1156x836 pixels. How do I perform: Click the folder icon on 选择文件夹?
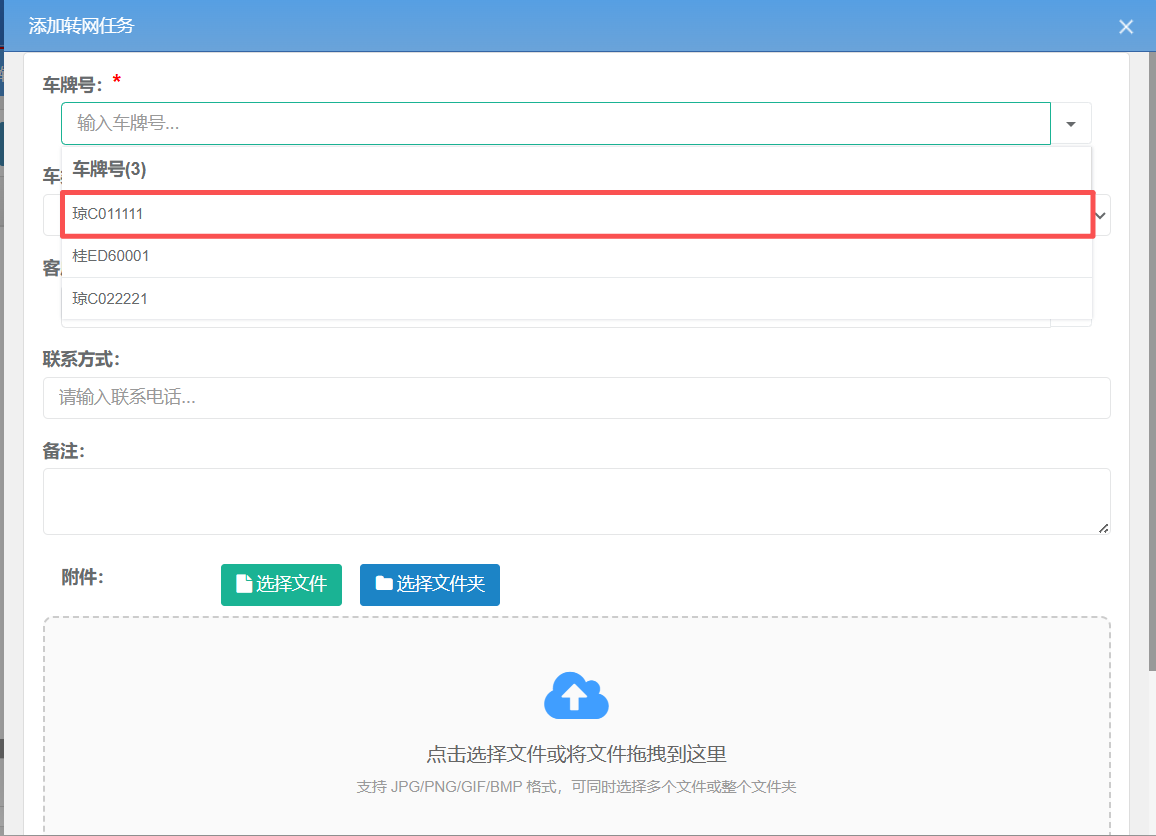pyautogui.click(x=383, y=584)
